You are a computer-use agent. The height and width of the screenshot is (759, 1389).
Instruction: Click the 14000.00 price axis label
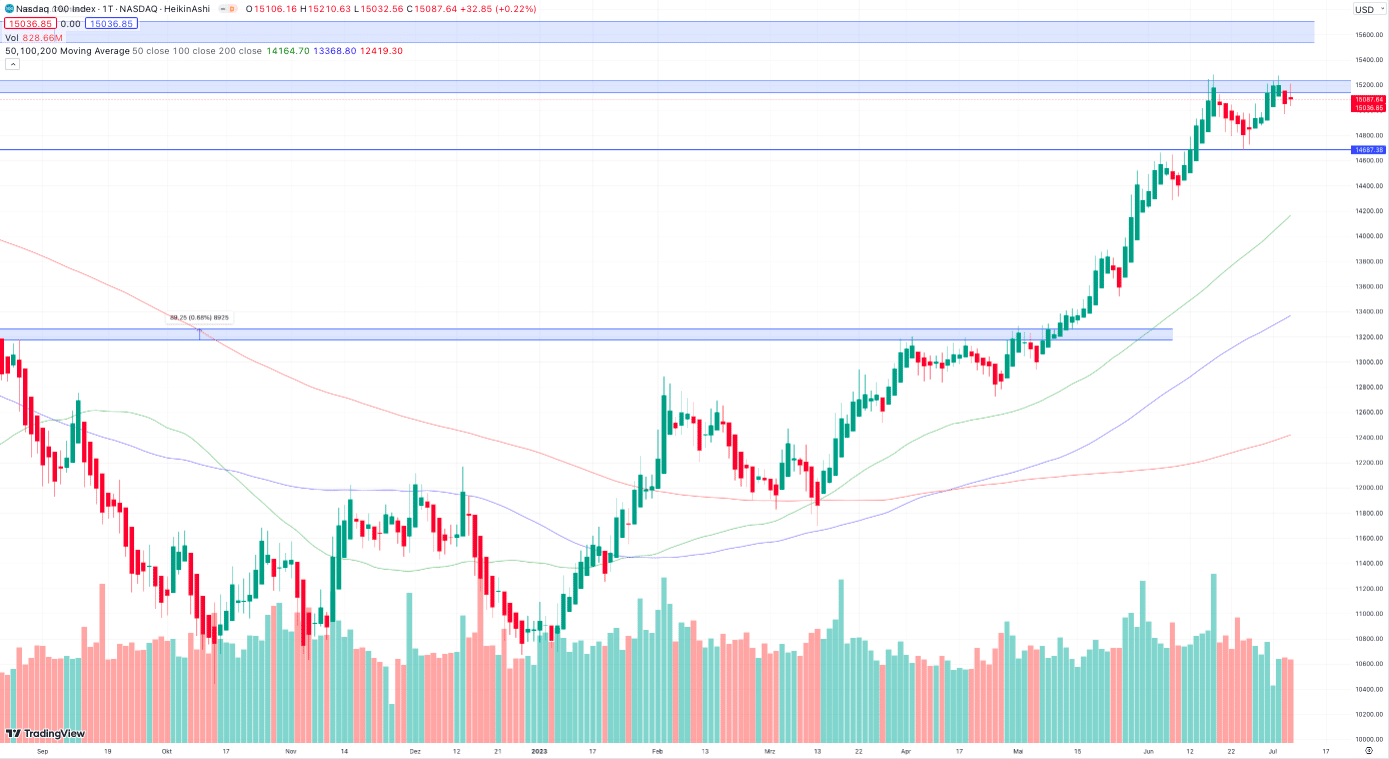coord(1369,236)
